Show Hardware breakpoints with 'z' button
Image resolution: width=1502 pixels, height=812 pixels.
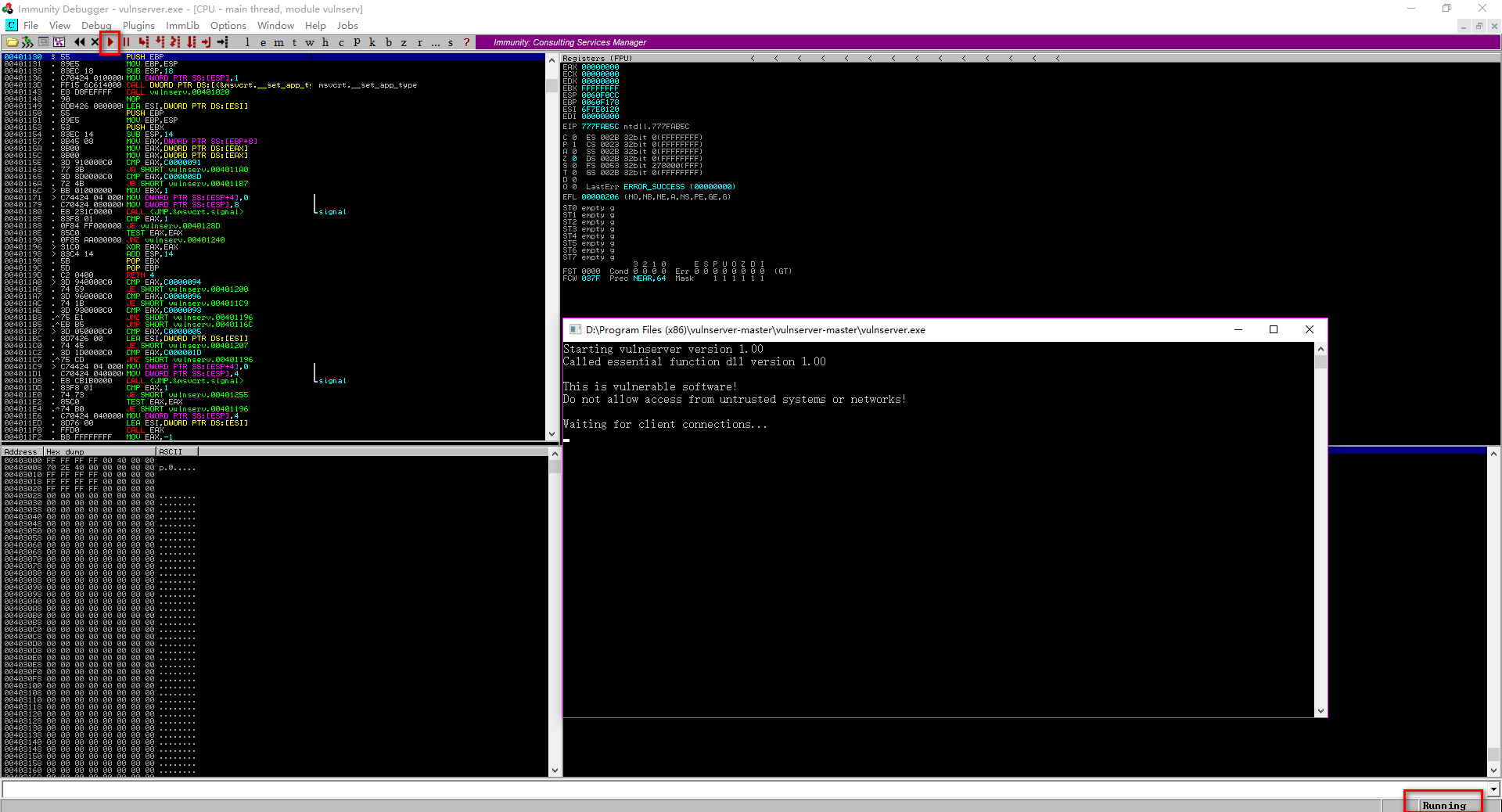point(404,42)
